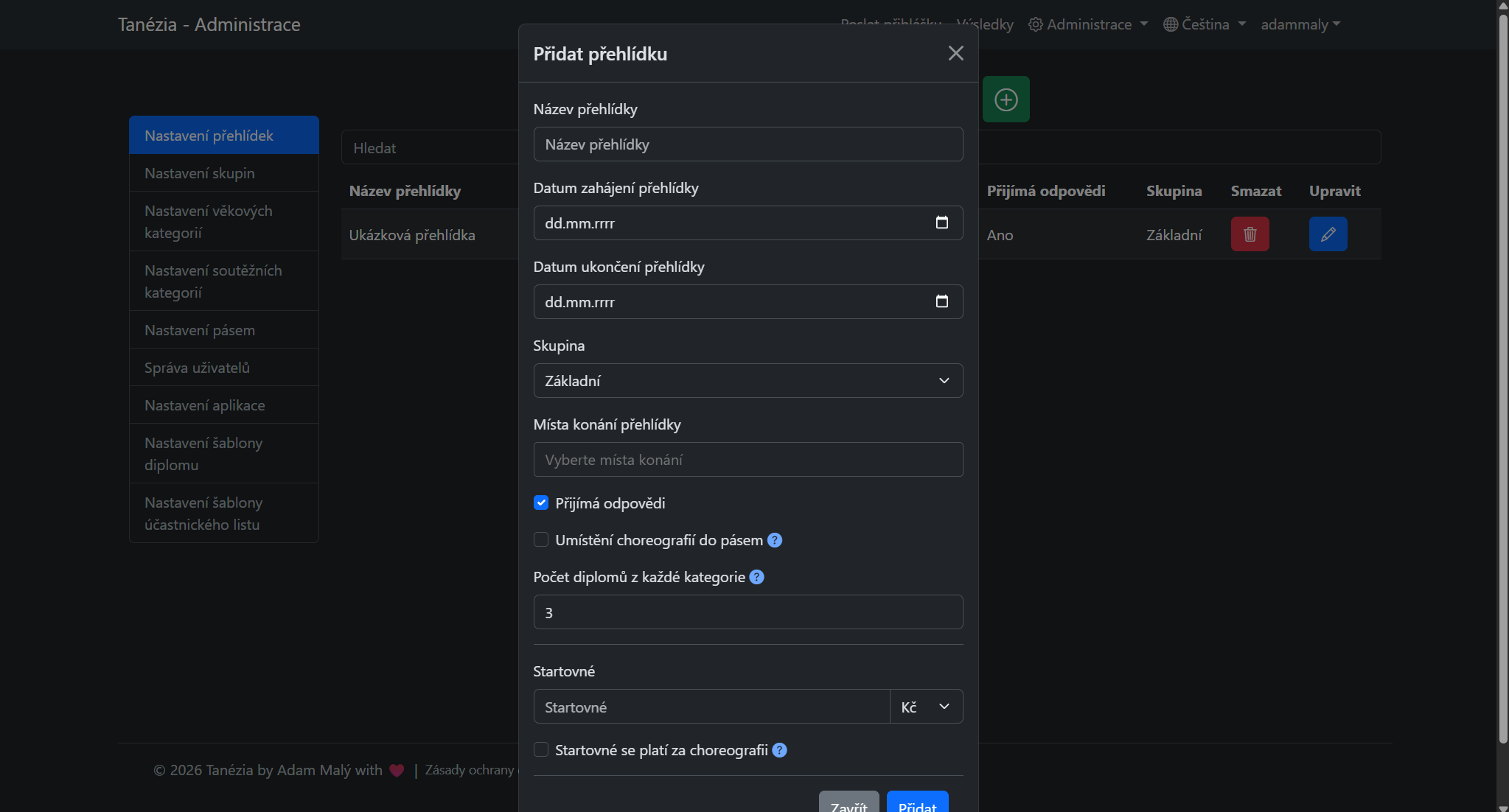Click the red trash delete icon
Image resolution: width=1509 pixels, height=812 pixels.
click(x=1250, y=234)
